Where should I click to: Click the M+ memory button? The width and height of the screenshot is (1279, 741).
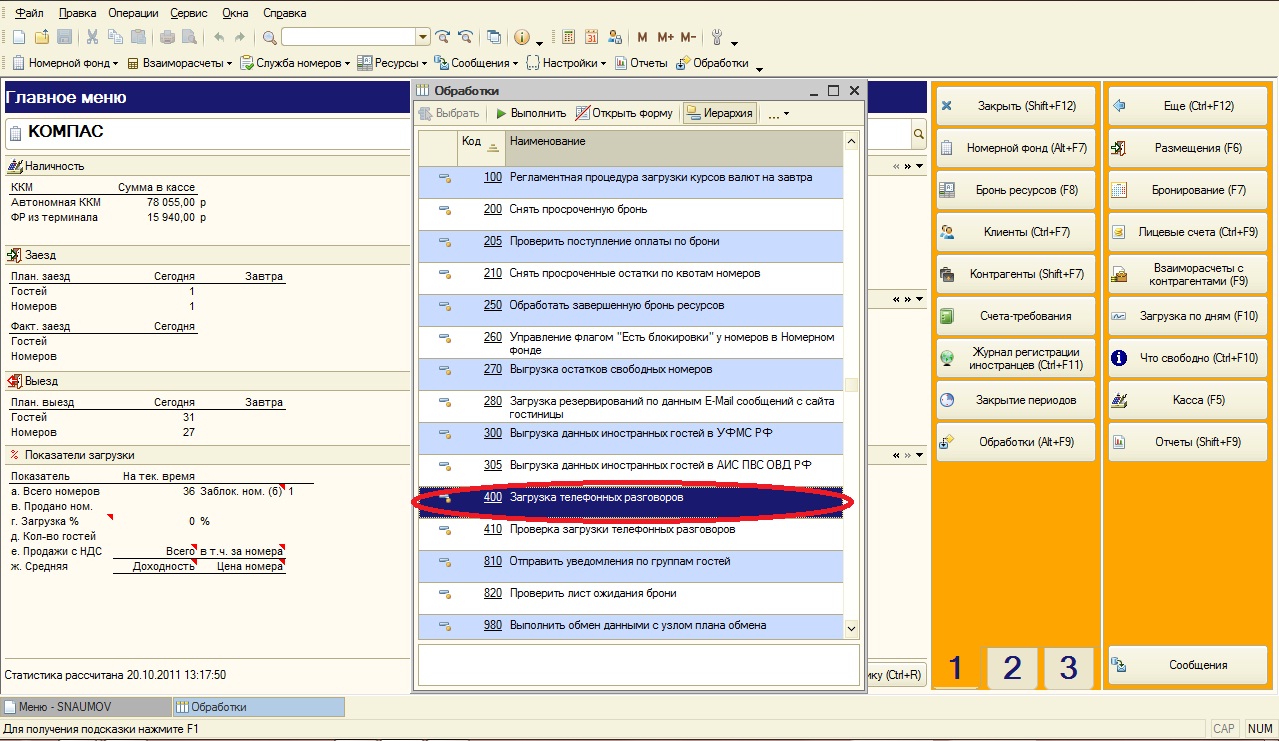[x=665, y=37]
